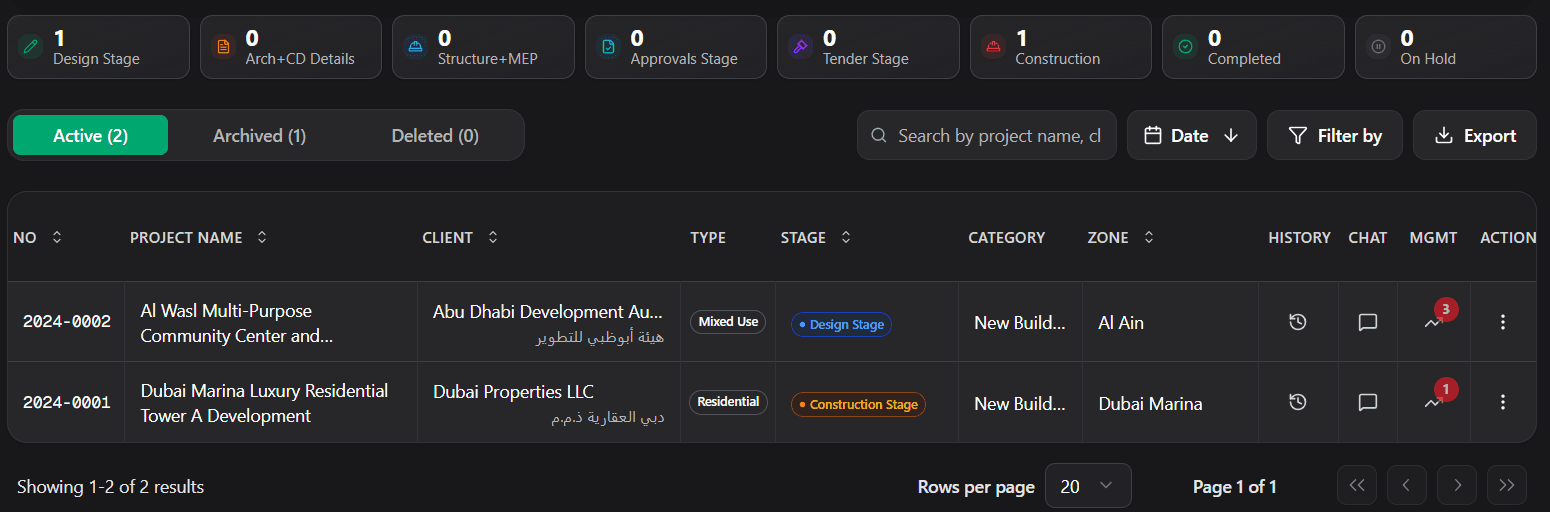The image size is (1550, 512).
Task: Click the Design Stage pencil icon
Action: pyautogui.click(x=30, y=46)
